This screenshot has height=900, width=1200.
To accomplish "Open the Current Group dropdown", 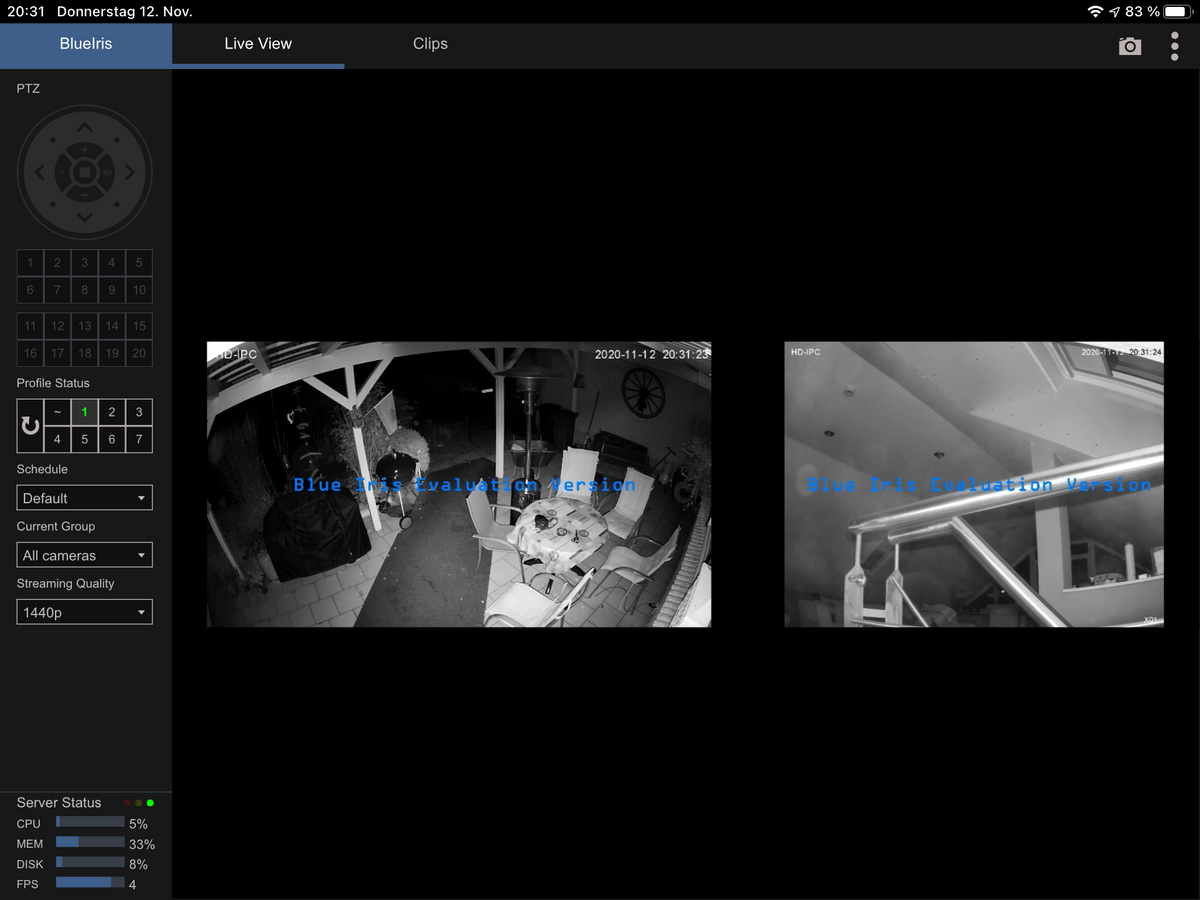I will click(85, 555).
